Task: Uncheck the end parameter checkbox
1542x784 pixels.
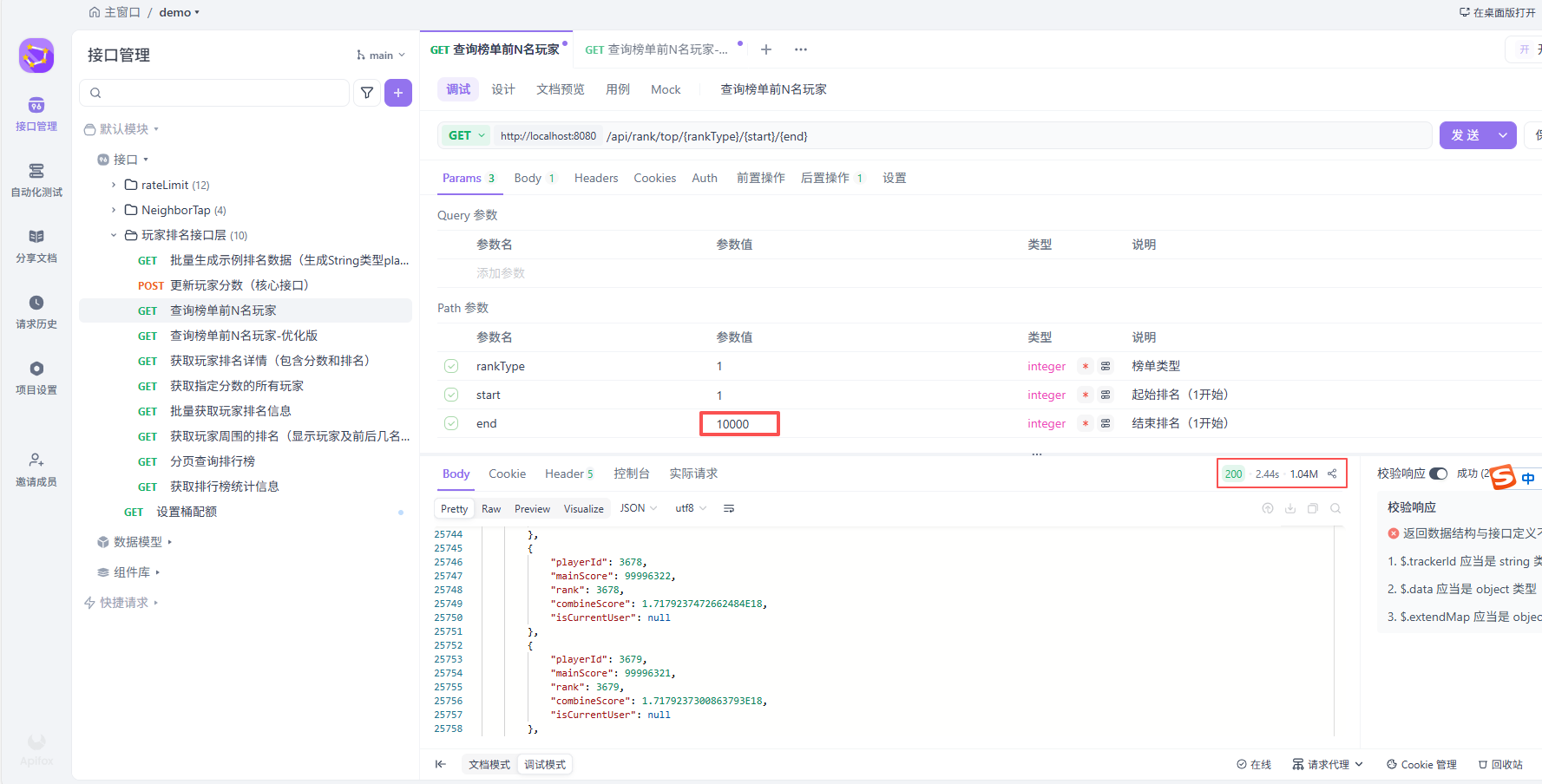Action: click(451, 423)
